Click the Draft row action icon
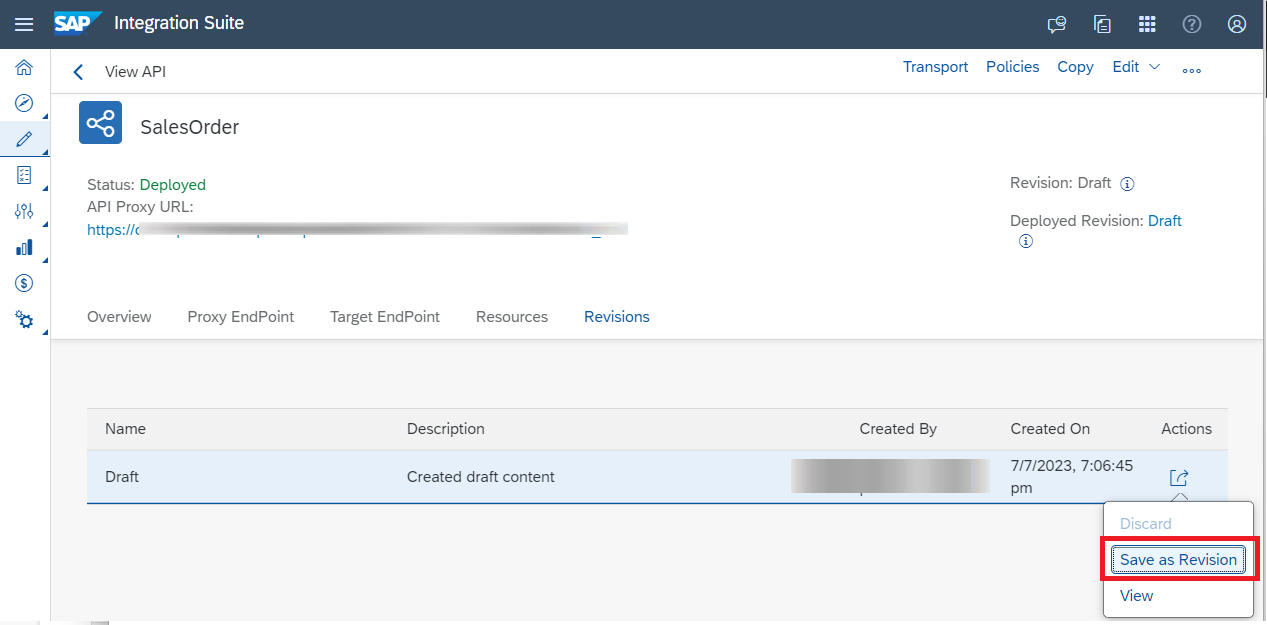The image size is (1267, 625). (x=1179, y=478)
